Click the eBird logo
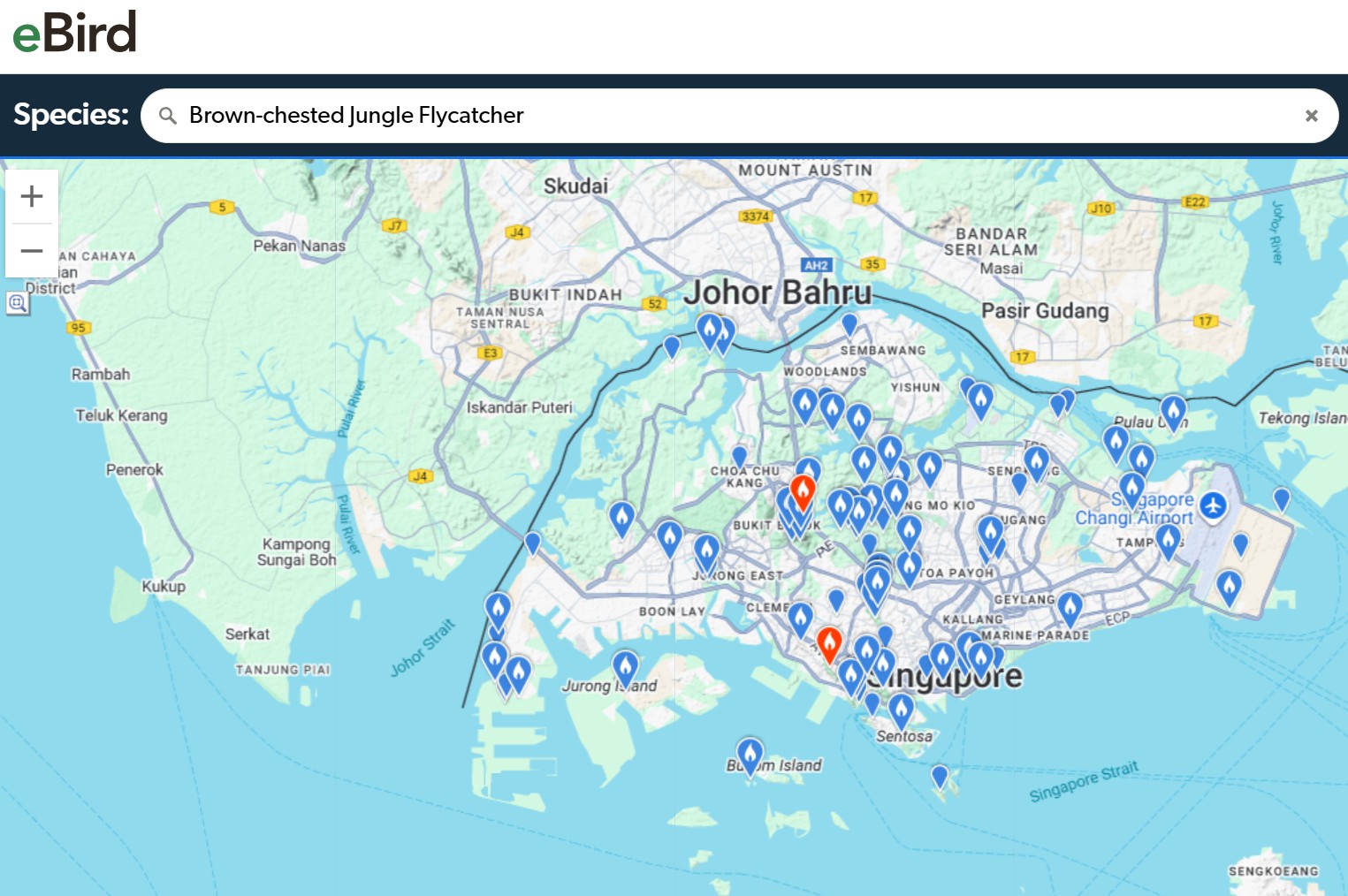This screenshot has height=896, width=1348. [x=74, y=33]
